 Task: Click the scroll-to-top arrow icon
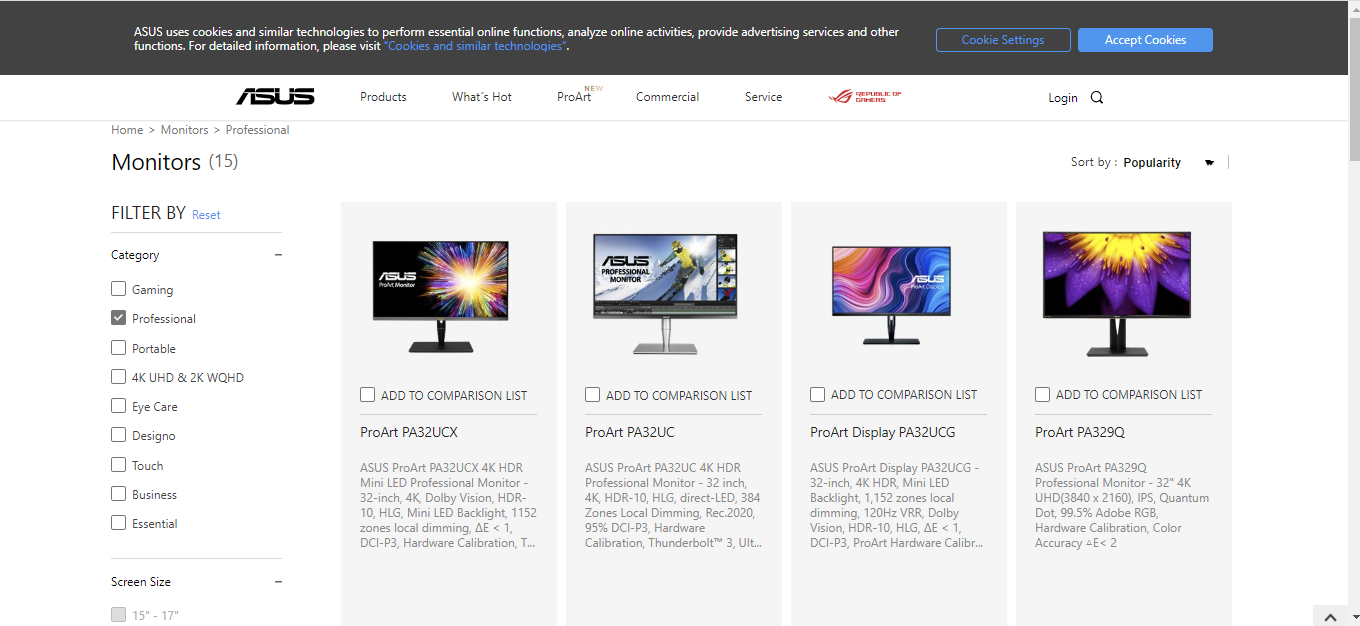click(1330, 616)
